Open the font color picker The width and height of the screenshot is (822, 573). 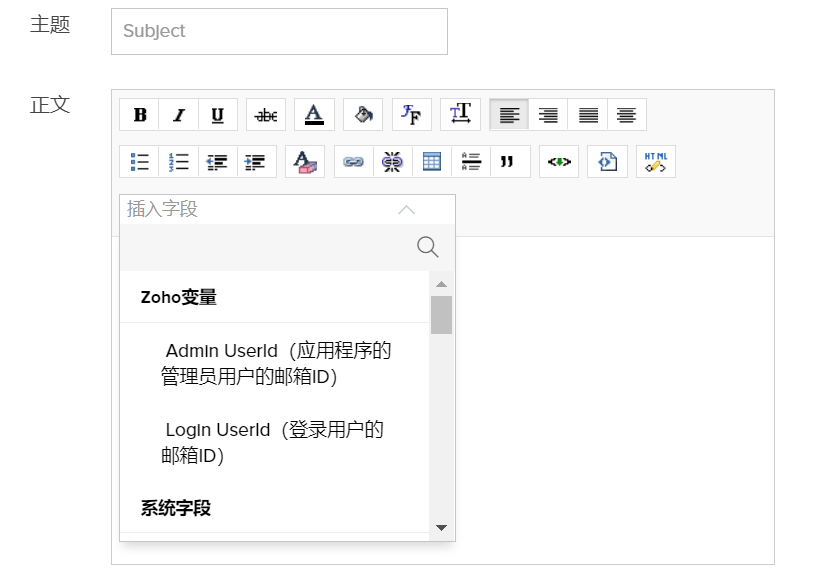(x=314, y=114)
